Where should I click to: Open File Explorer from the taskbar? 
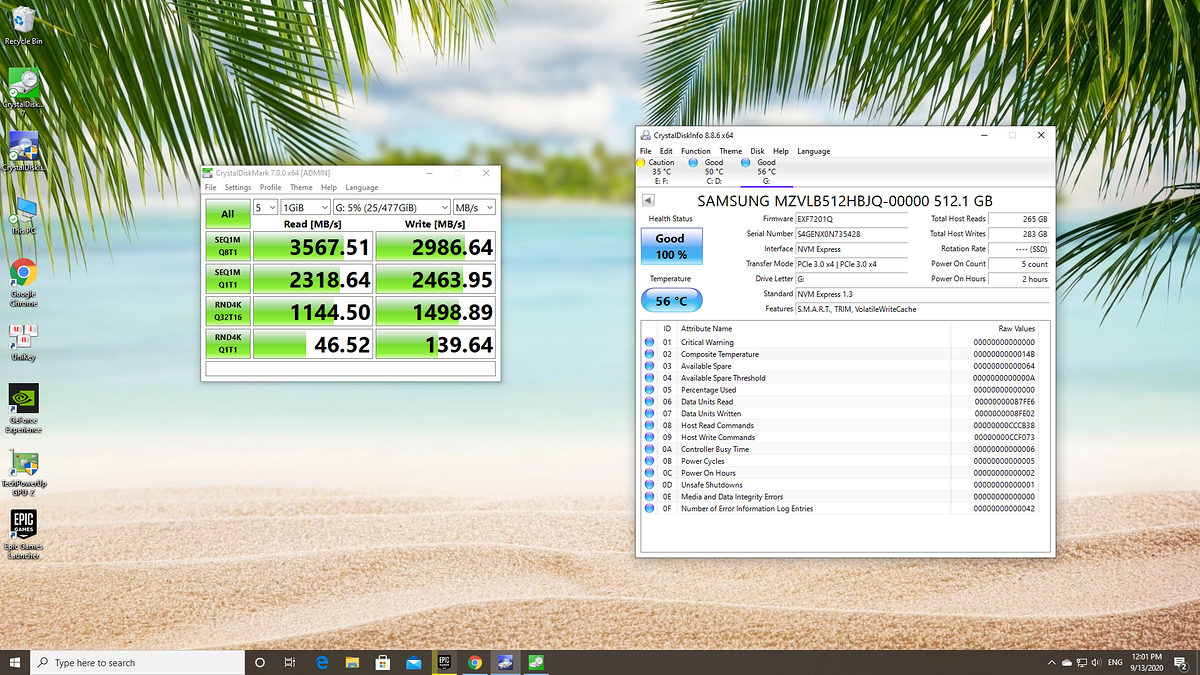(352, 662)
